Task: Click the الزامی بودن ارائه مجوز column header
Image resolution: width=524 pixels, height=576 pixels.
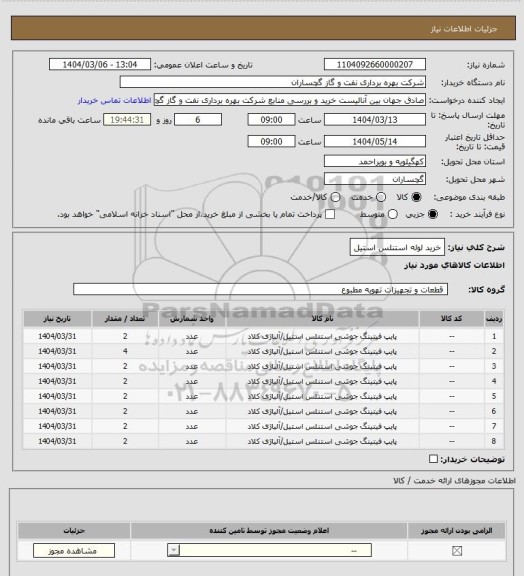Action: click(456, 530)
